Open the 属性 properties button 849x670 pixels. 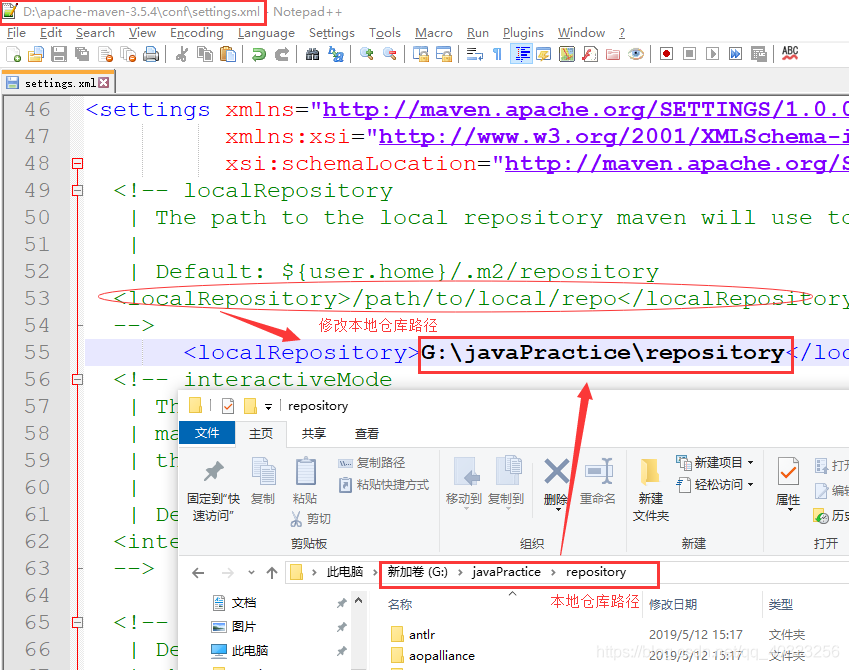(788, 482)
